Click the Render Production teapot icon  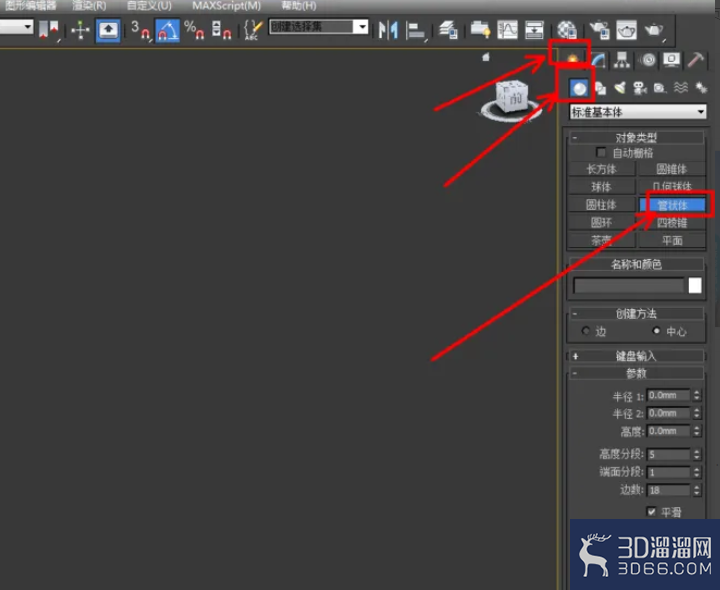tap(654, 30)
